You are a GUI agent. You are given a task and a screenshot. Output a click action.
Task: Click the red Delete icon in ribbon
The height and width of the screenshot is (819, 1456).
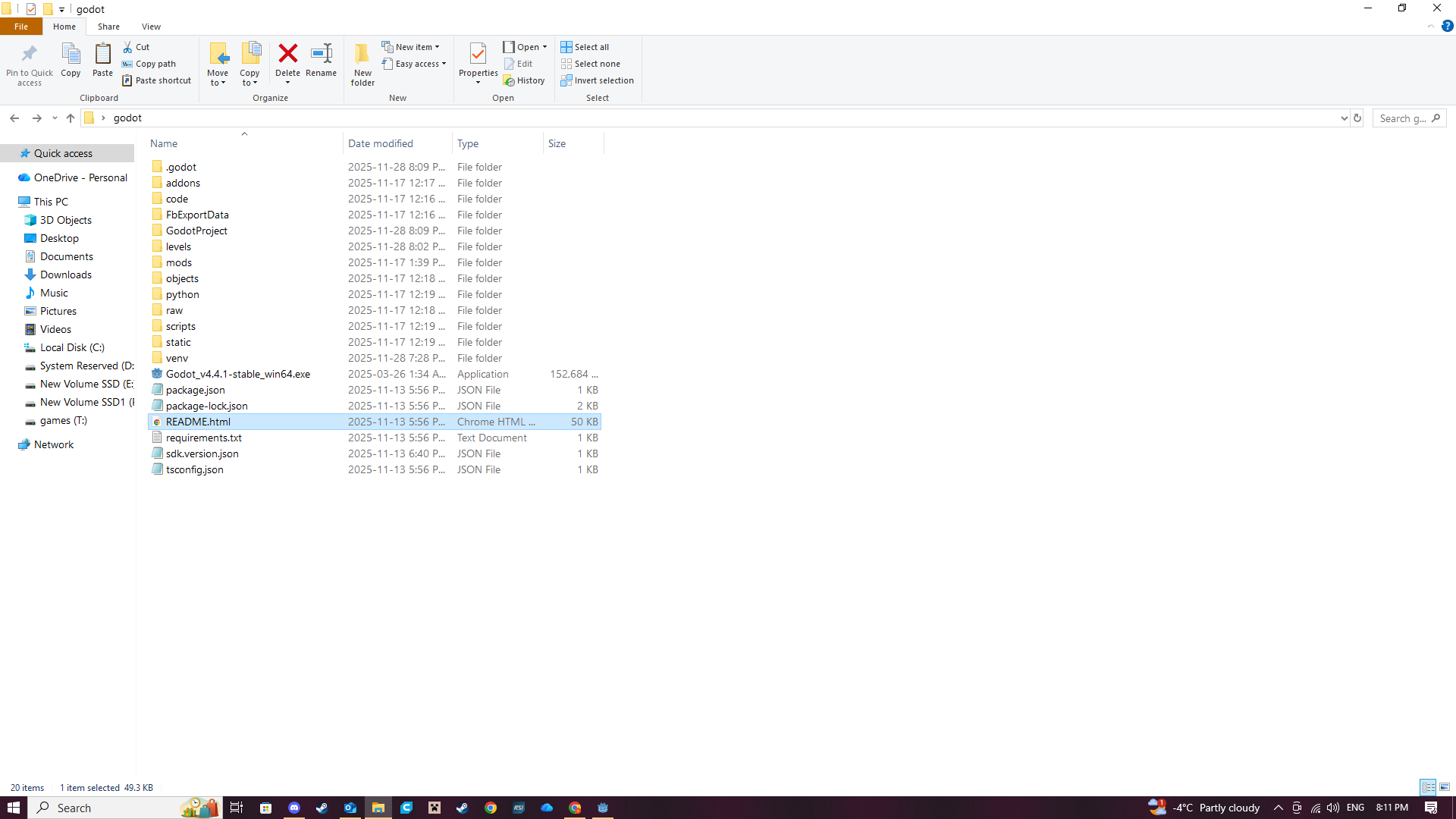[287, 54]
